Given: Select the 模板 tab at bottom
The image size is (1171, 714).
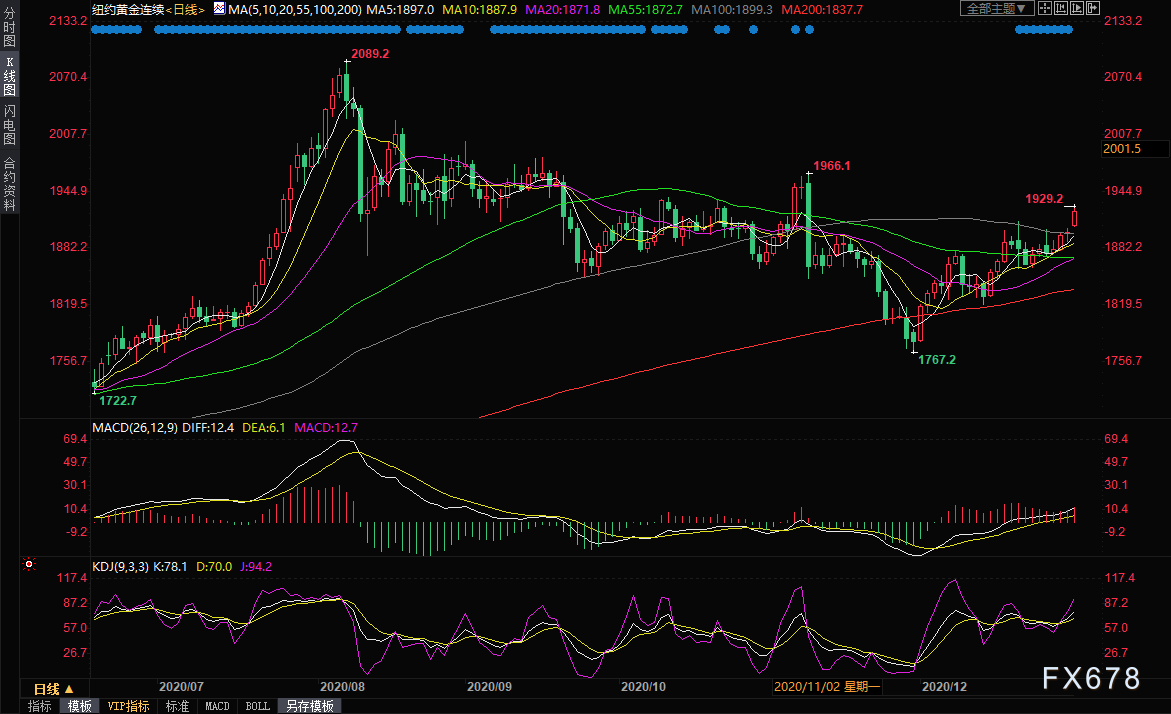Looking at the screenshot, I should pos(80,706).
